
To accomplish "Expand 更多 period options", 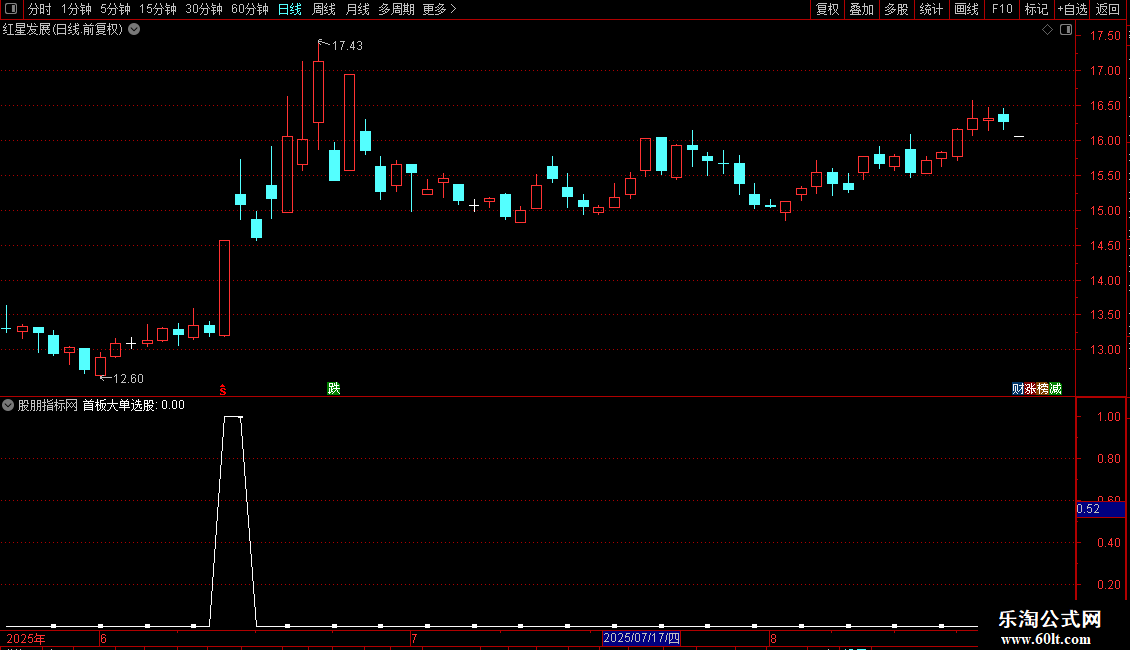I will (x=439, y=9).
